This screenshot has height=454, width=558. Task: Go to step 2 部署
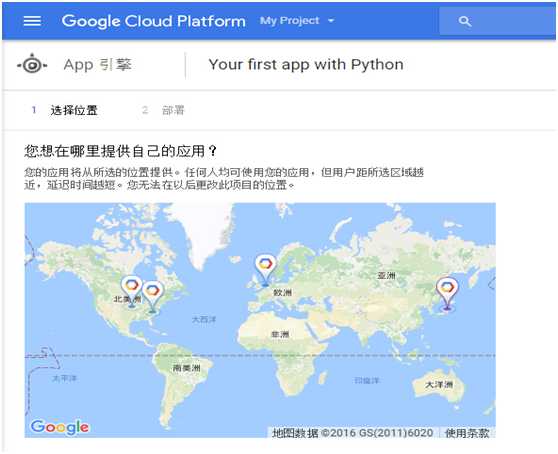pyautogui.click(x=163, y=110)
